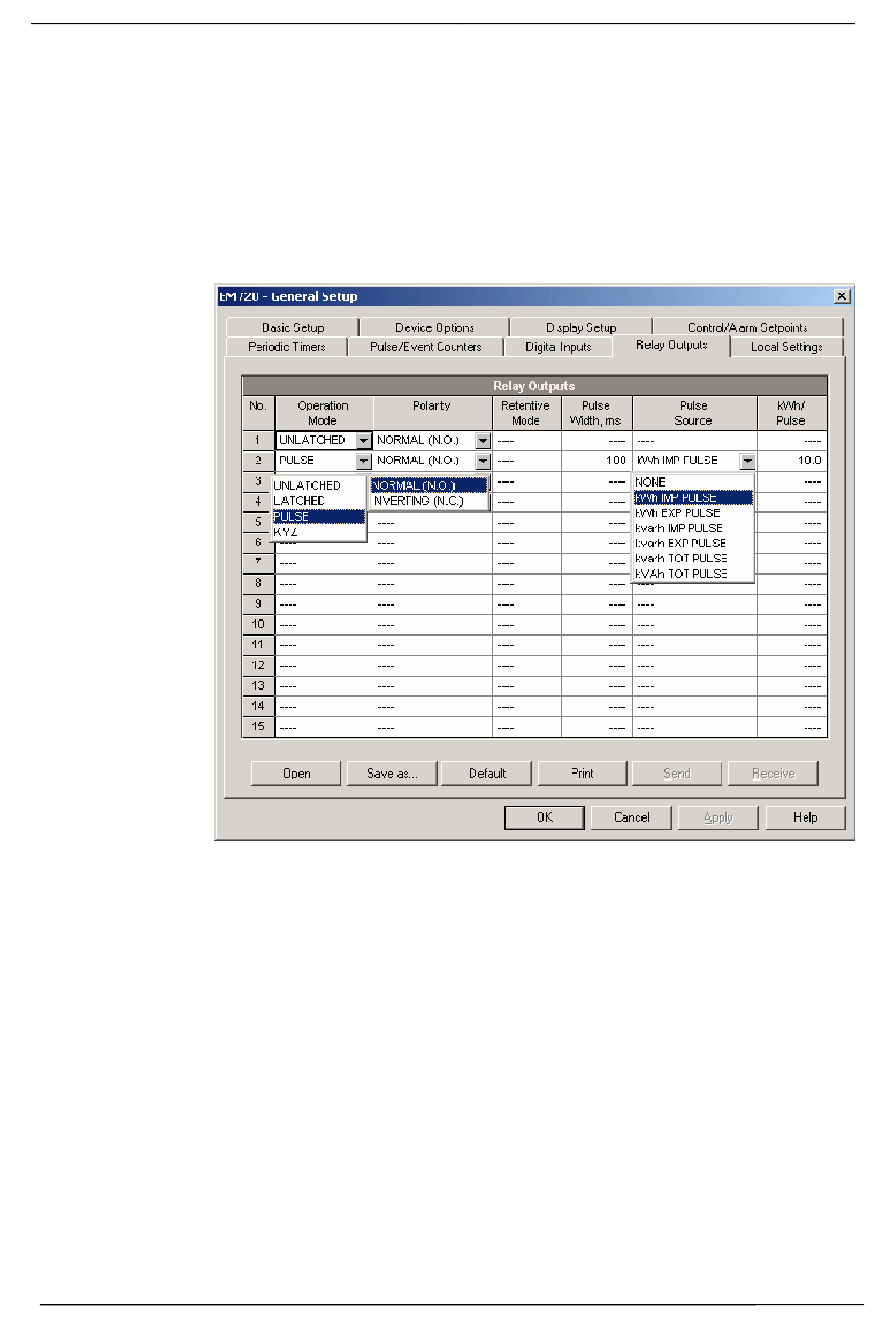The image size is (896, 1340).
Task: Select the Relay Outputs tab
Action: pos(672,345)
